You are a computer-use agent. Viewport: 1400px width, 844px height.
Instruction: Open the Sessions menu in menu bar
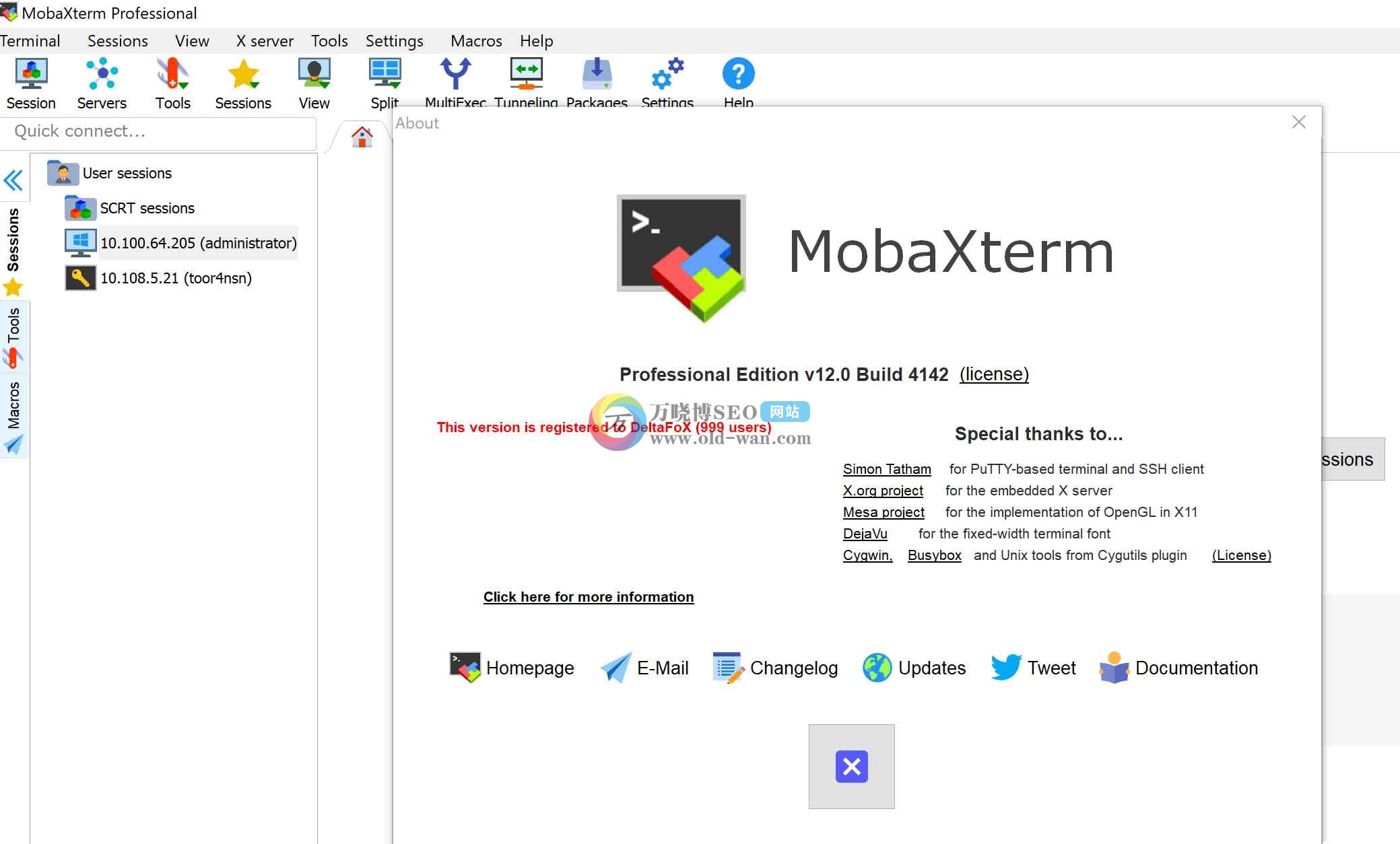click(118, 41)
